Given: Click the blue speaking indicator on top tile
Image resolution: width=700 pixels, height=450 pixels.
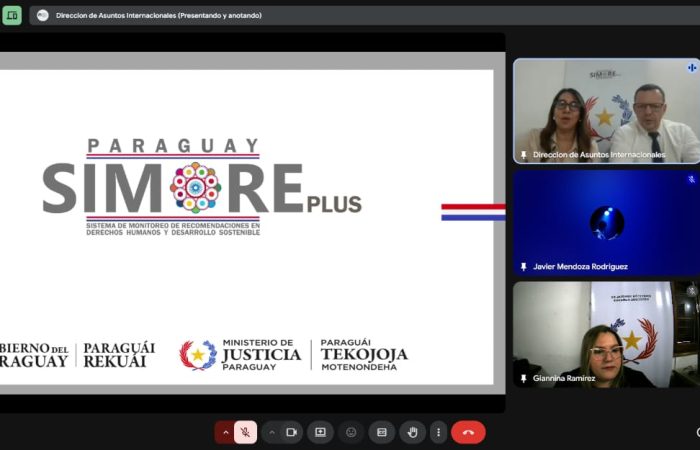Looking at the screenshot, I should 691,68.
